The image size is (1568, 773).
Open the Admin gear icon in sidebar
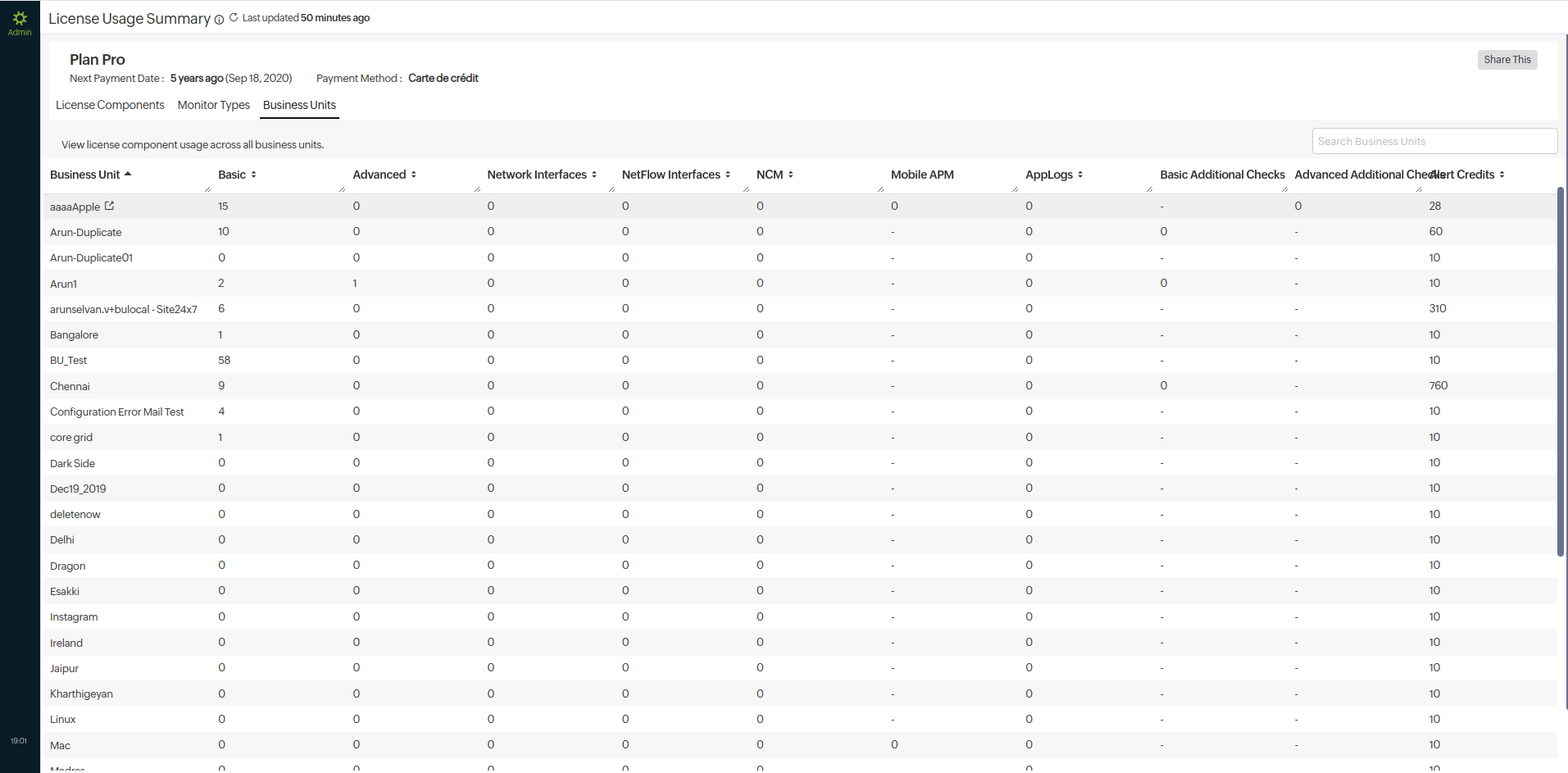tap(20, 18)
